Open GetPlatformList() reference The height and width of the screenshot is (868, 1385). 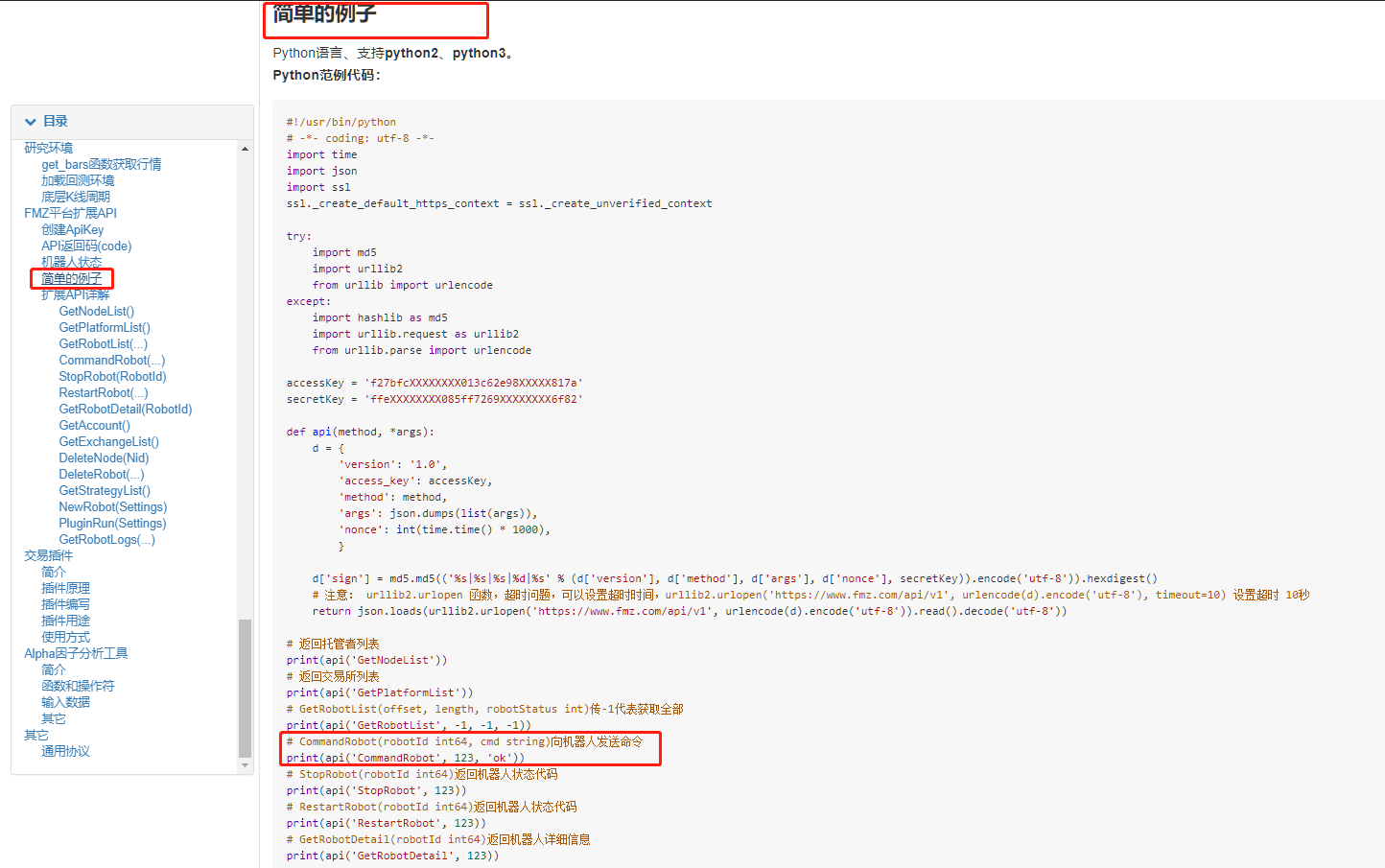click(x=105, y=327)
